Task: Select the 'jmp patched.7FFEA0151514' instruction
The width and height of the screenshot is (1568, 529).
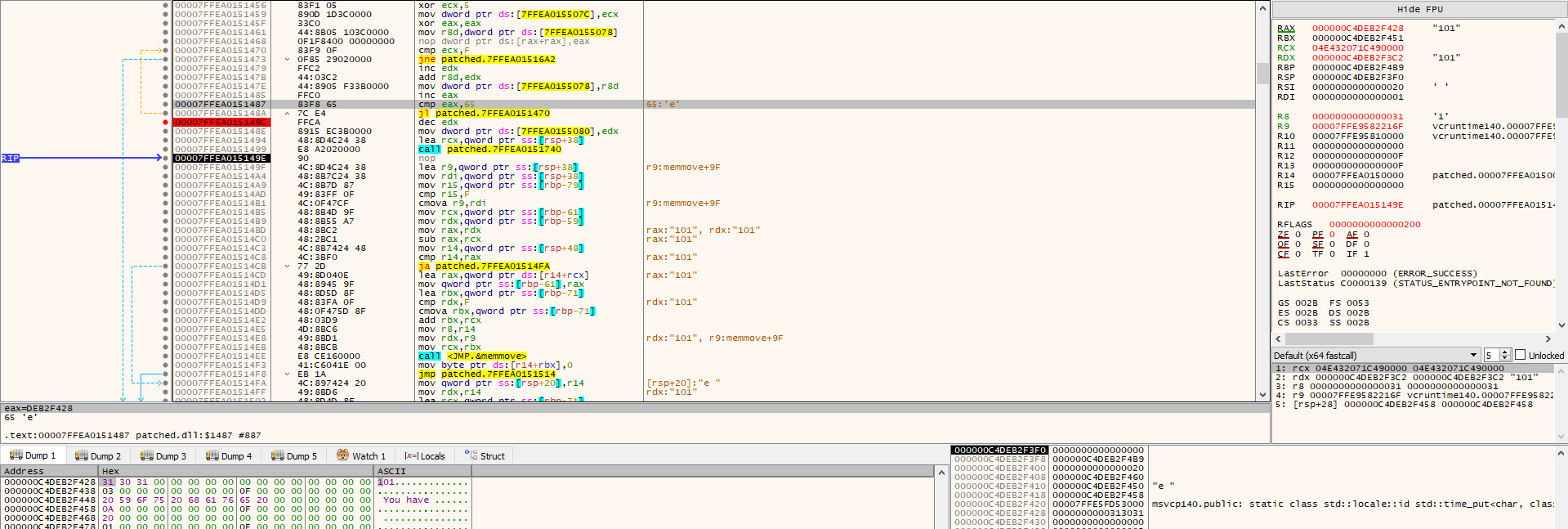Action: pos(487,374)
